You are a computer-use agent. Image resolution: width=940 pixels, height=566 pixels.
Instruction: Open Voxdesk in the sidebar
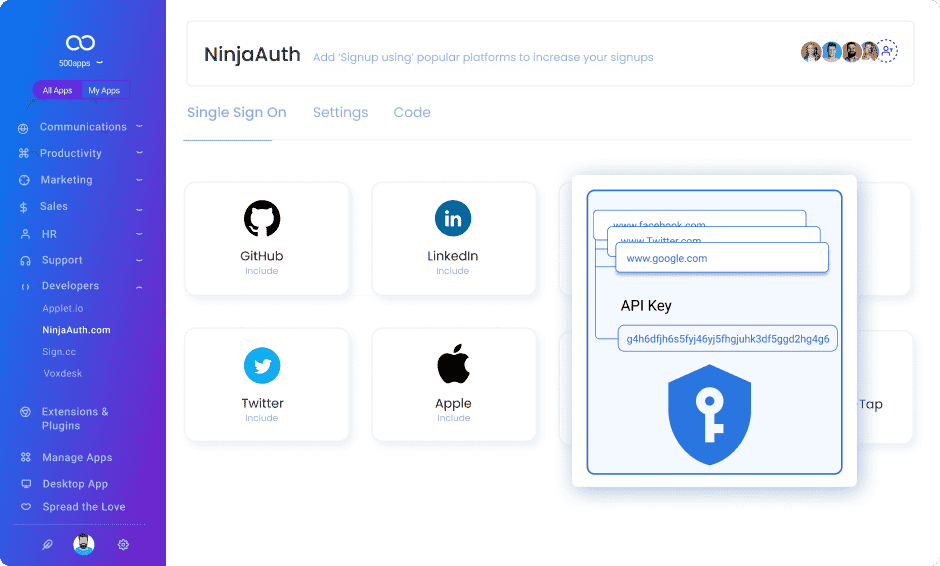click(x=62, y=373)
